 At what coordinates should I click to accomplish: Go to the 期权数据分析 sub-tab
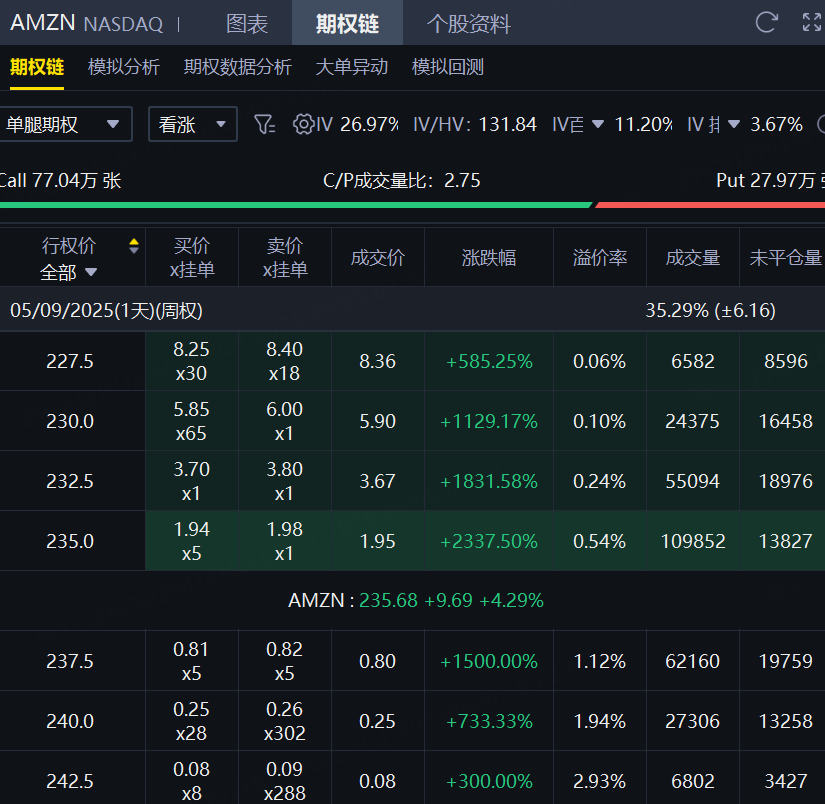(x=238, y=67)
